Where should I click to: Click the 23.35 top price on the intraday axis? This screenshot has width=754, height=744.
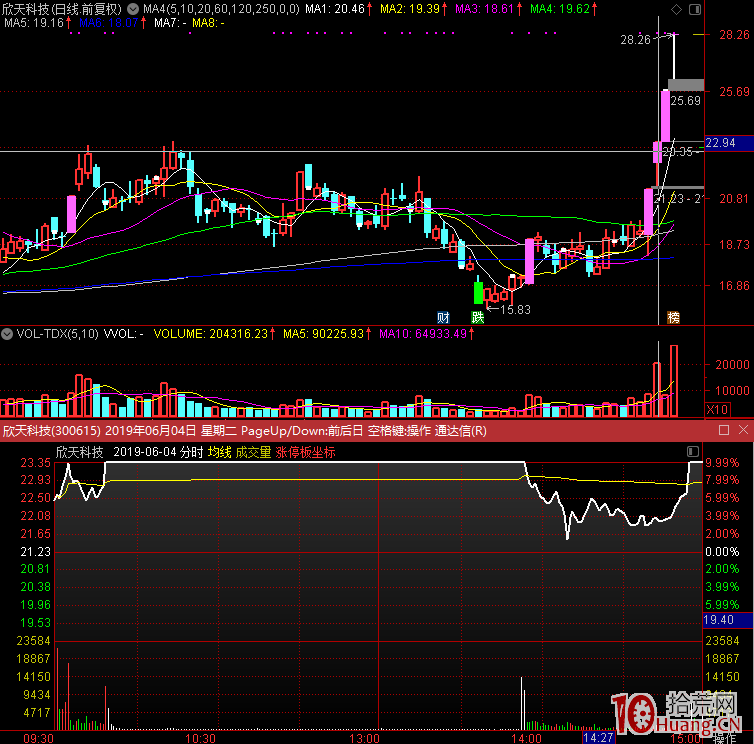(35, 463)
